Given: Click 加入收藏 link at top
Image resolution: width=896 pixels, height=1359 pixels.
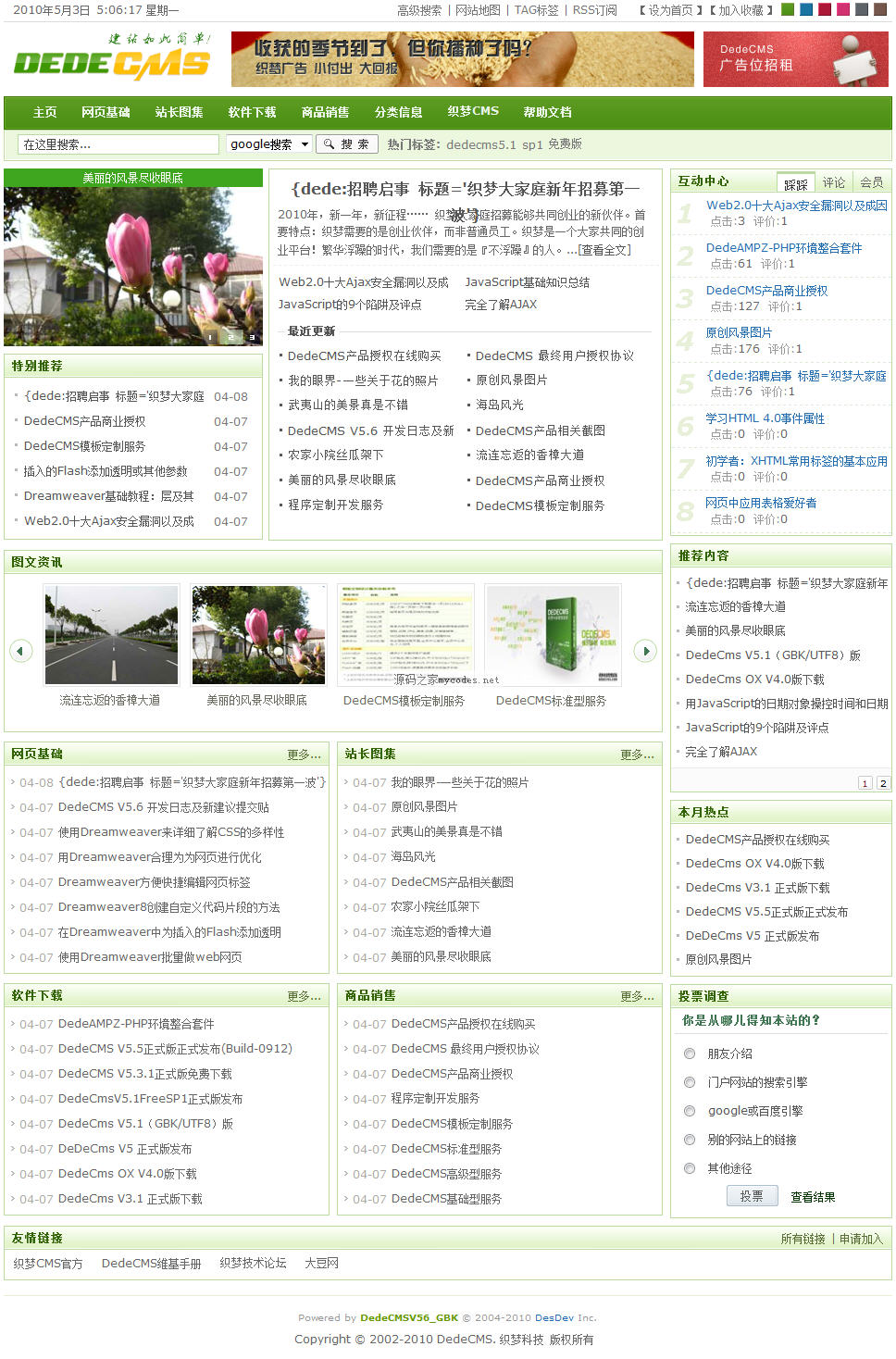Looking at the screenshot, I should [741, 10].
